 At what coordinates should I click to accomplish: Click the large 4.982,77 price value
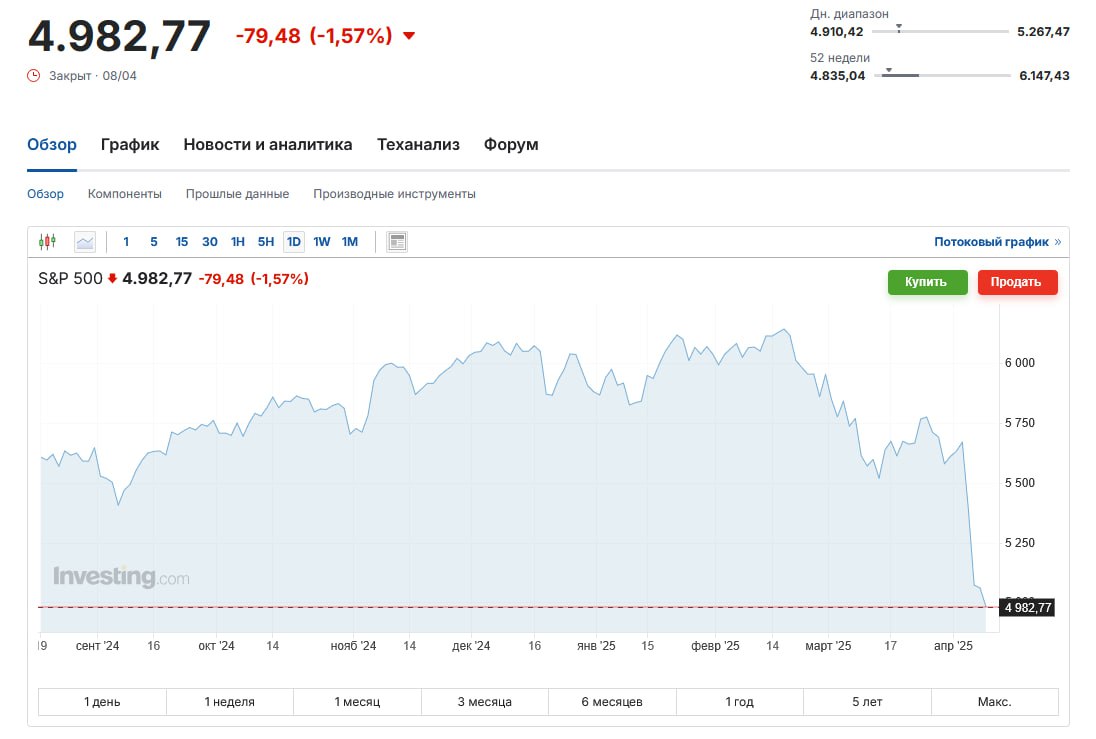(119, 36)
